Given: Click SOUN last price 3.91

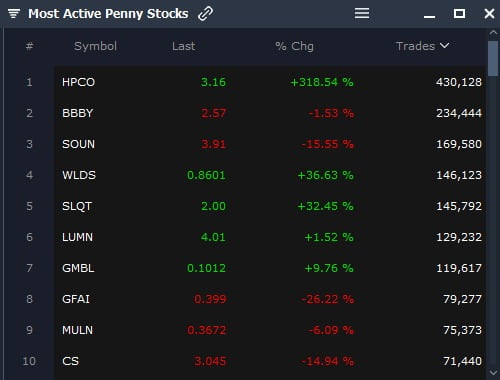Looking at the screenshot, I should tap(213, 144).
